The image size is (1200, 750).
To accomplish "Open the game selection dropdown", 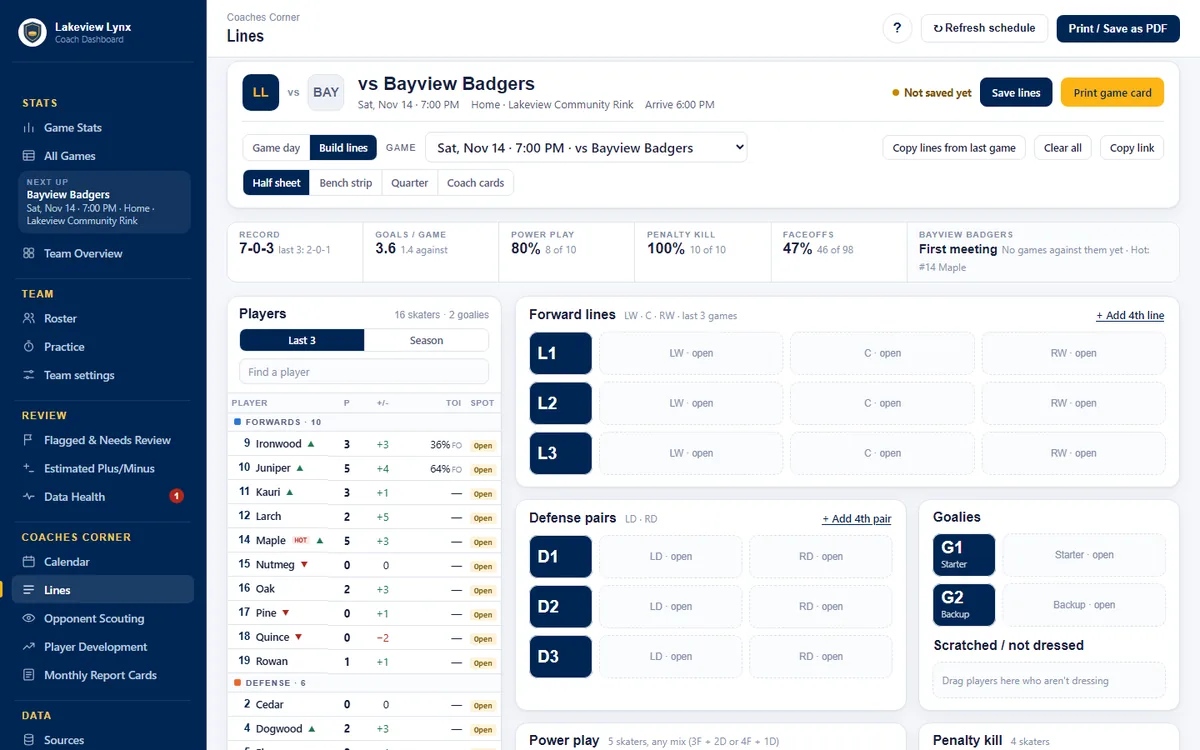I will pyautogui.click(x=586, y=147).
